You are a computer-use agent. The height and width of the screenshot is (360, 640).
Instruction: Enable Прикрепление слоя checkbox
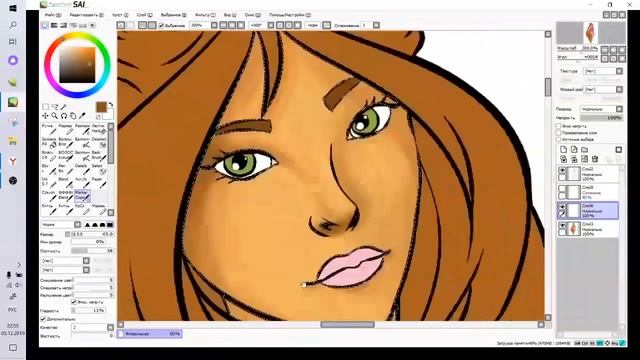click(x=558, y=133)
